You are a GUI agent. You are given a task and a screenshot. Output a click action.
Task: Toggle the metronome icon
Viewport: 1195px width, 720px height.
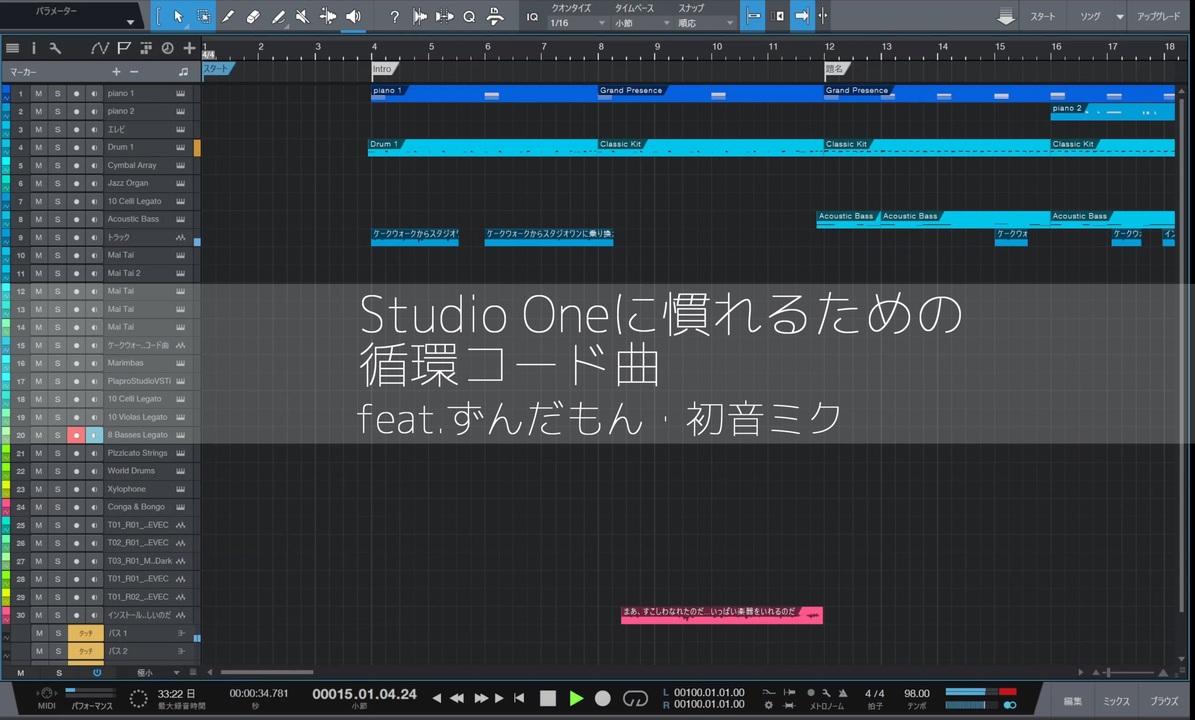click(x=842, y=693)
